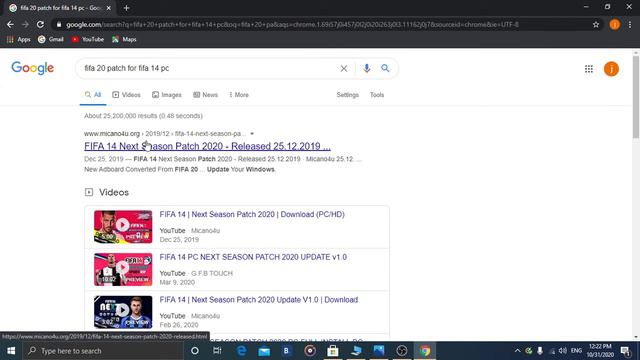Start voice search with microphone

[367, 68]
